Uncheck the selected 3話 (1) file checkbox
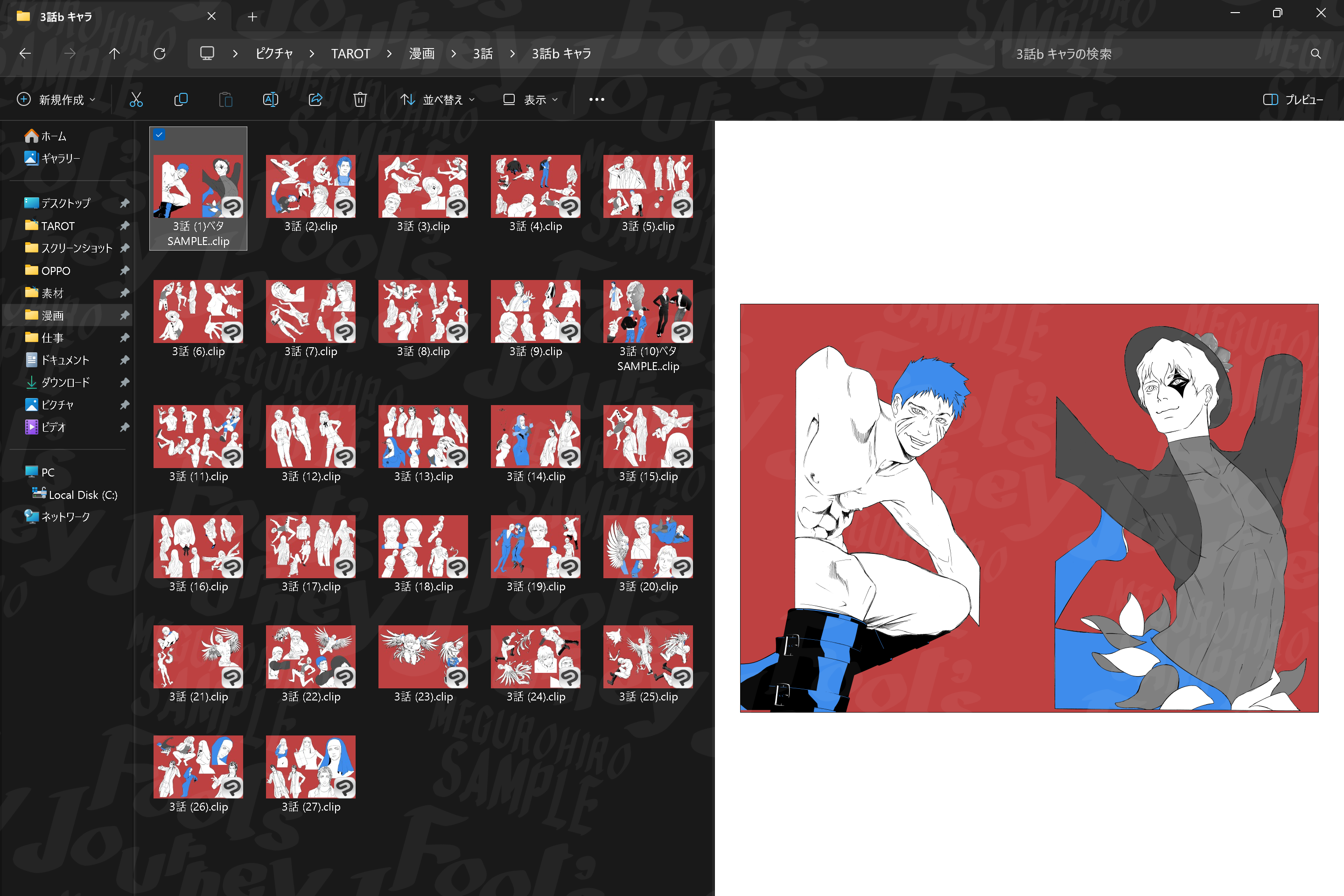Image resolution: width=1344 pixels, height=896 pixels. coord(160,135)
